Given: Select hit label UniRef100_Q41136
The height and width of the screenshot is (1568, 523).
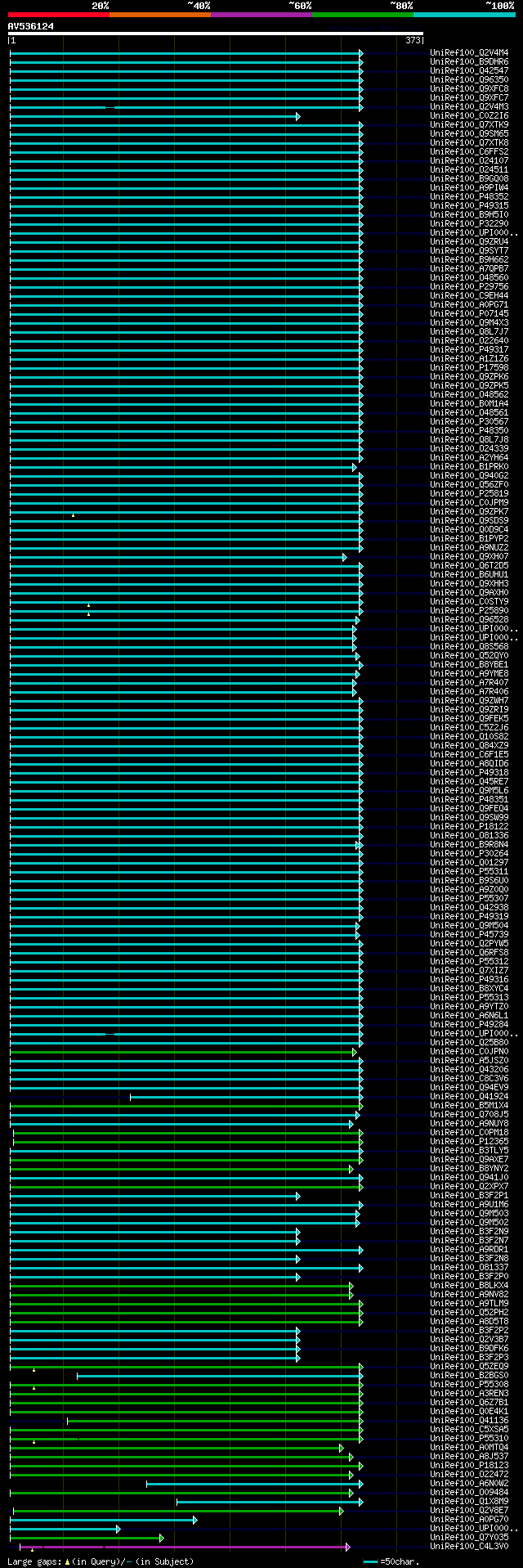Looking at the screenshot, I should pyautogui.click(x=470, y=1420).
